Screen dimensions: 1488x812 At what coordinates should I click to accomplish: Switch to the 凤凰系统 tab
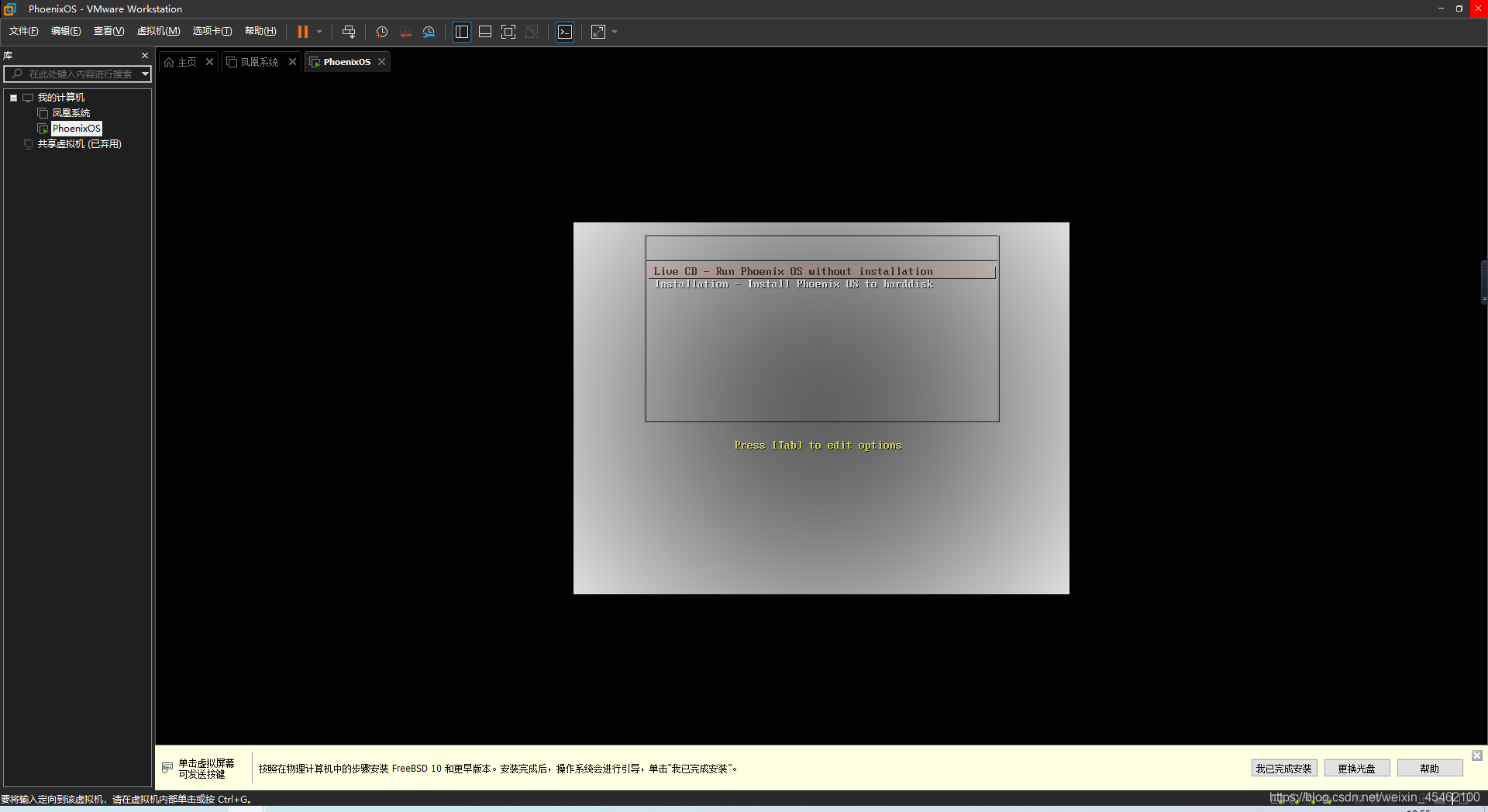point(259,62)
